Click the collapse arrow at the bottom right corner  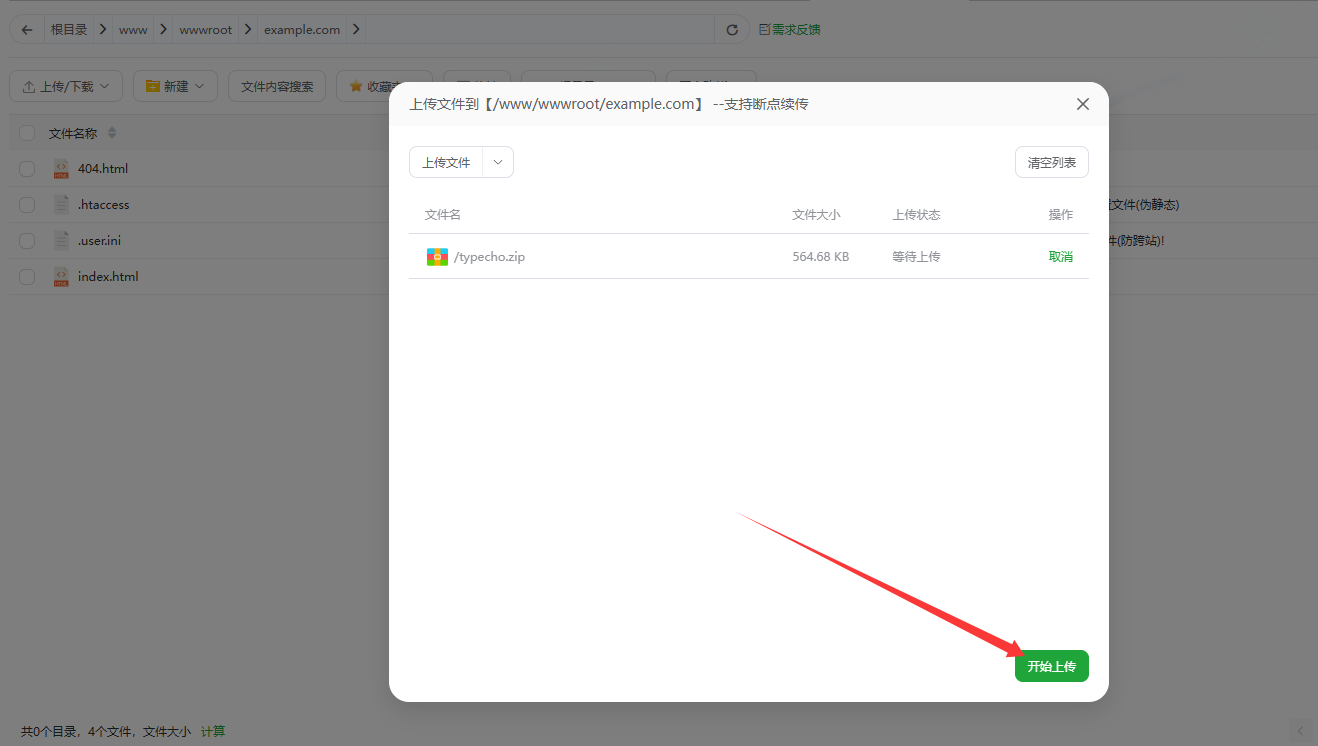[1300, 731]
